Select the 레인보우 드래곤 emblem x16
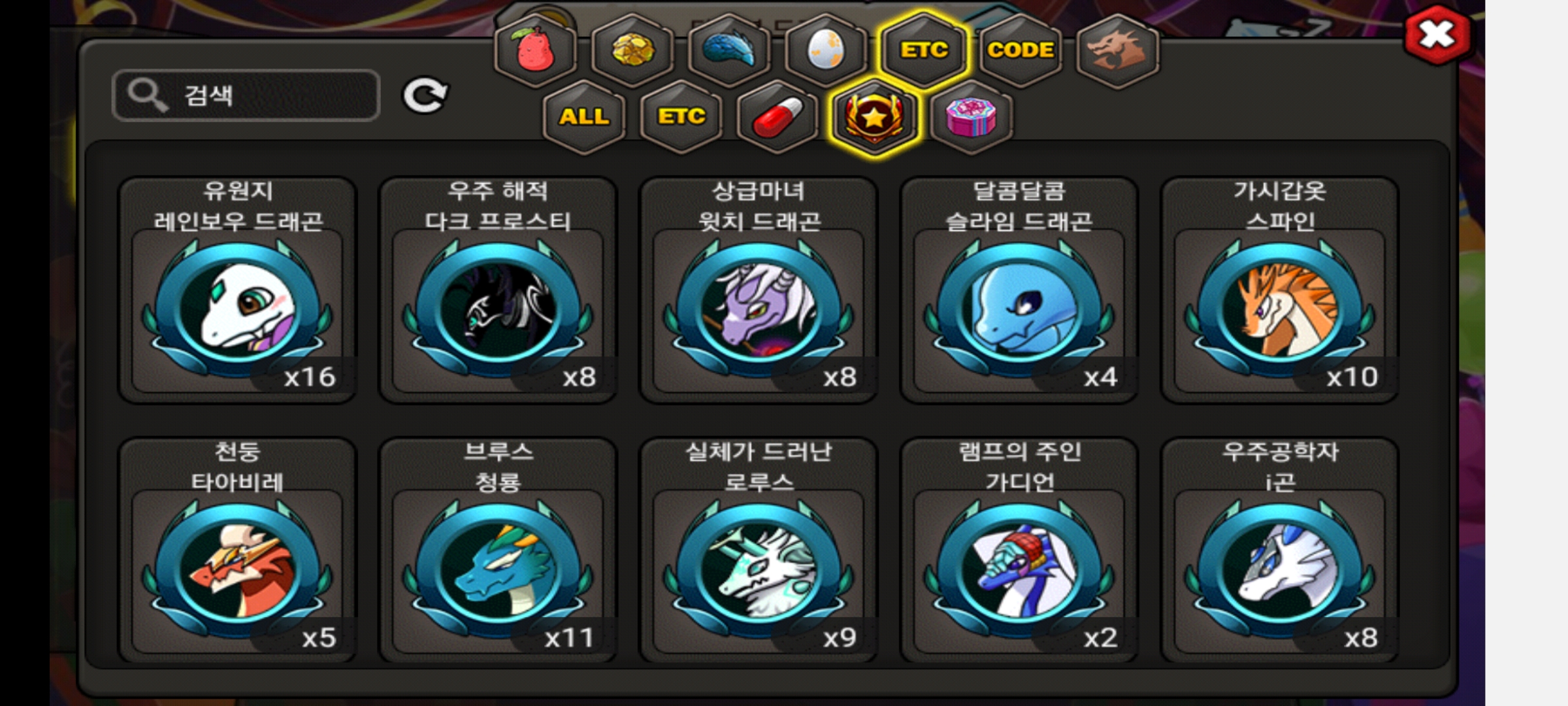1568x706 pixels. [x=237, y=290]
